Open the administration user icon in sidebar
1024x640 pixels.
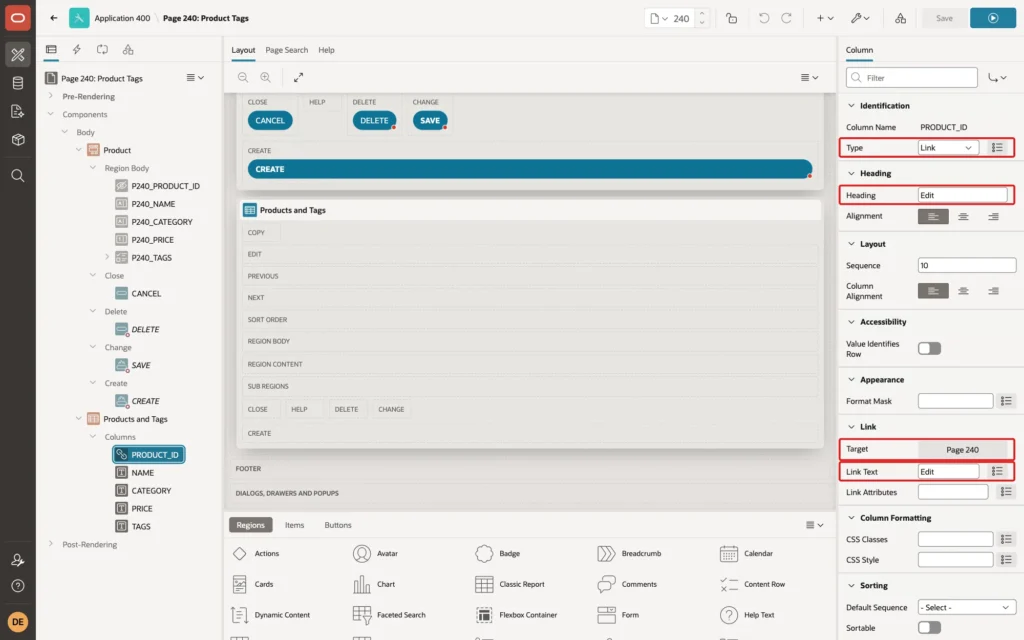[x=18, y=560]
